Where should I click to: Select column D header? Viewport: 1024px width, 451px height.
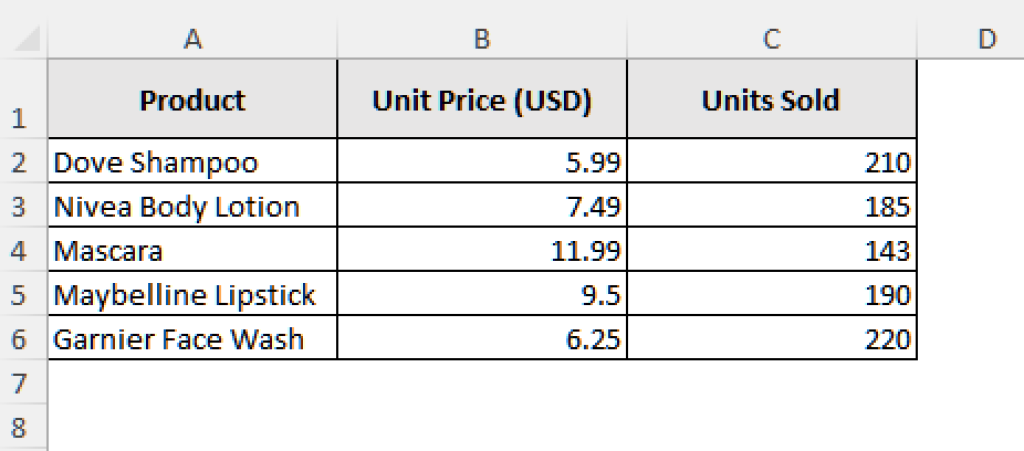tap(986, 39)
